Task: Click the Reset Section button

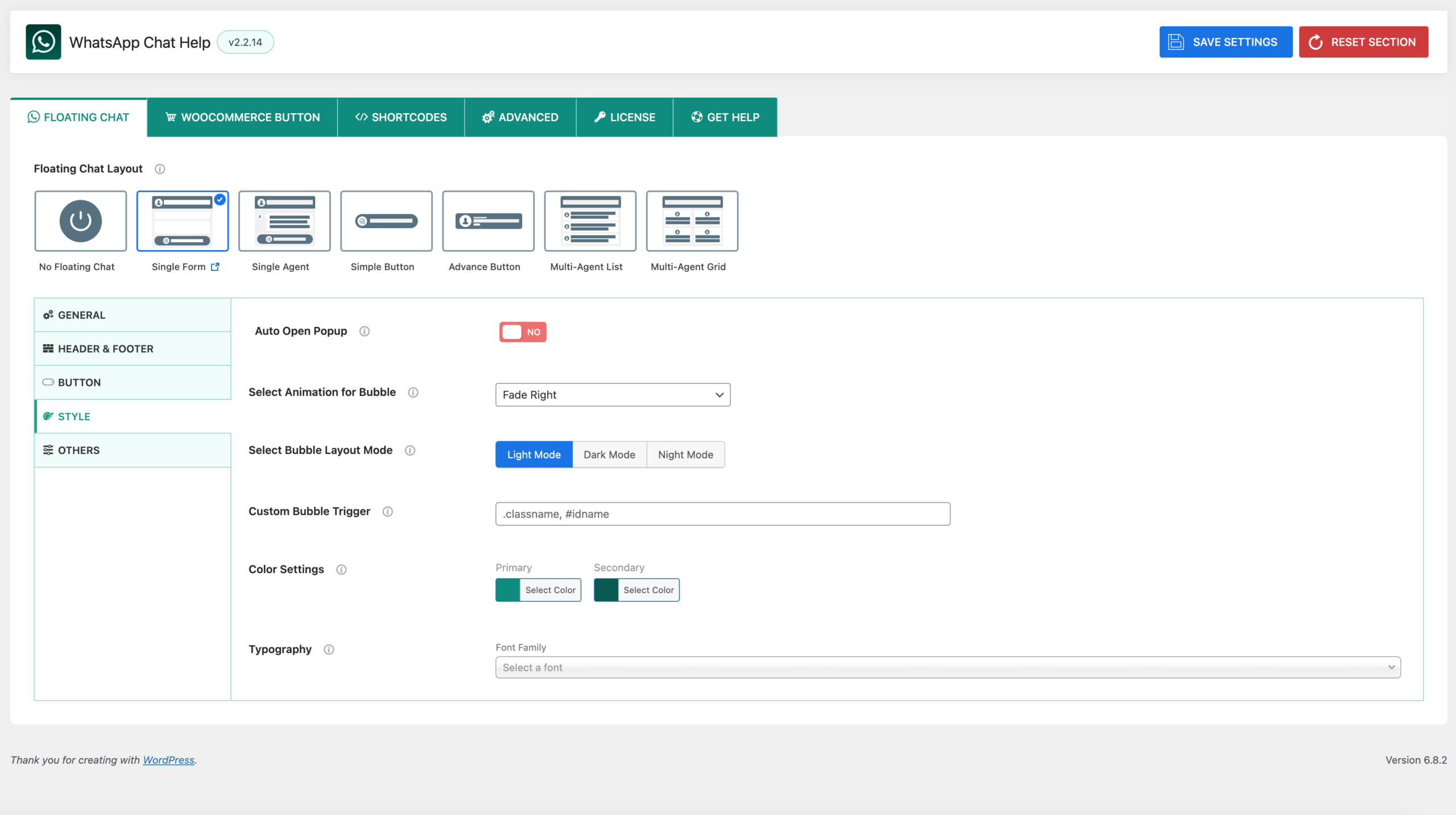Action: coord(1363,42)
